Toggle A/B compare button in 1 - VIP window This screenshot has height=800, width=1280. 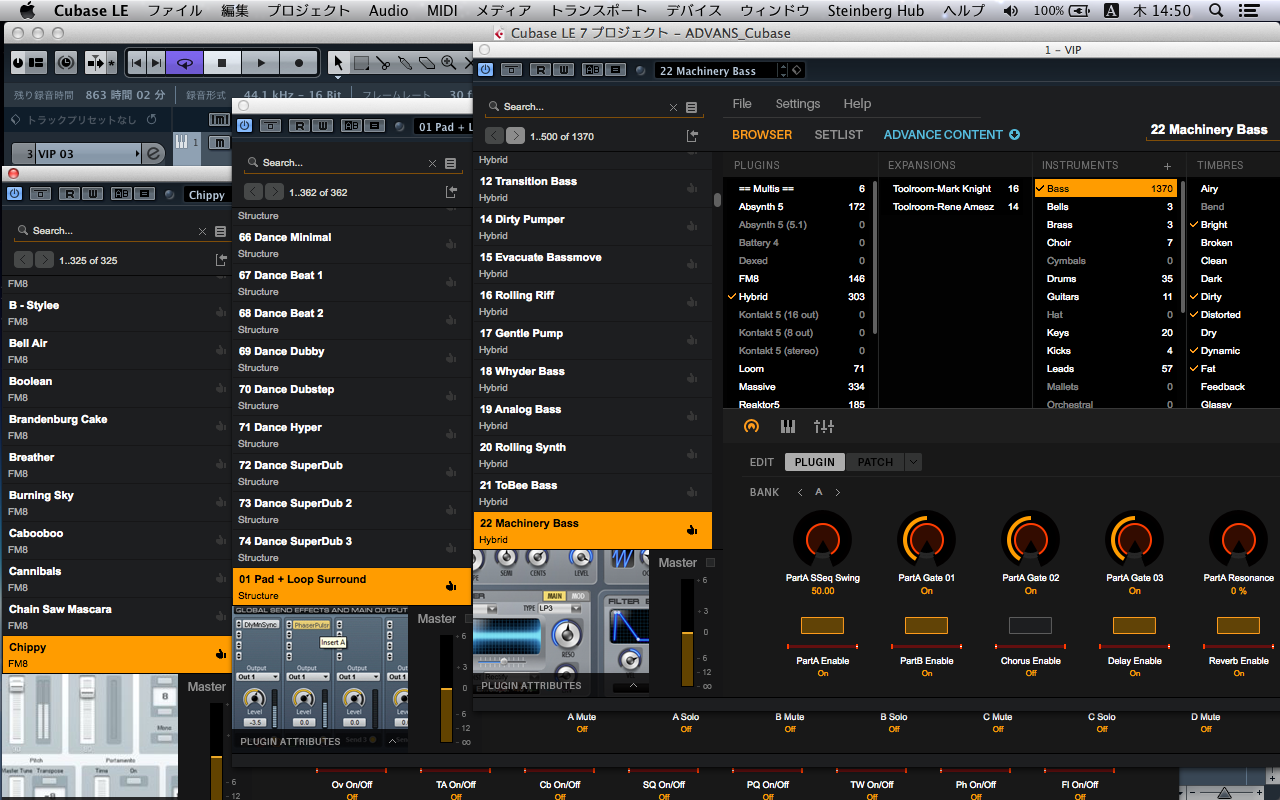[x=592, y=70]
